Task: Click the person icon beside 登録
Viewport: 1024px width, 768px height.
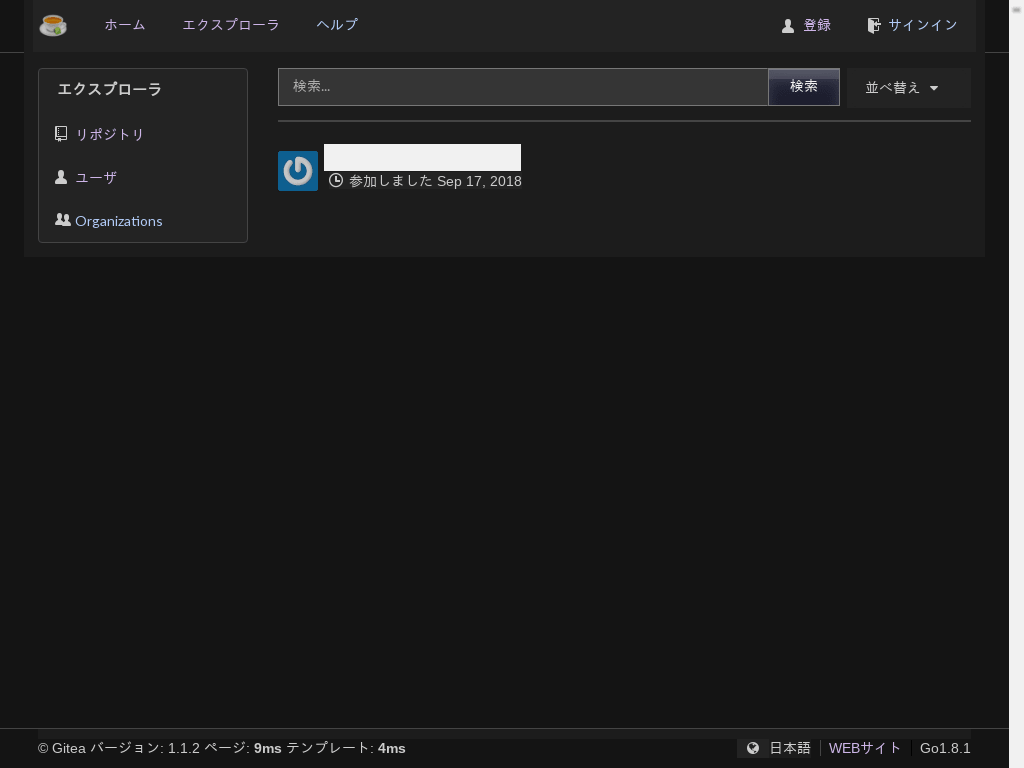Action: [x=788, y=25]
